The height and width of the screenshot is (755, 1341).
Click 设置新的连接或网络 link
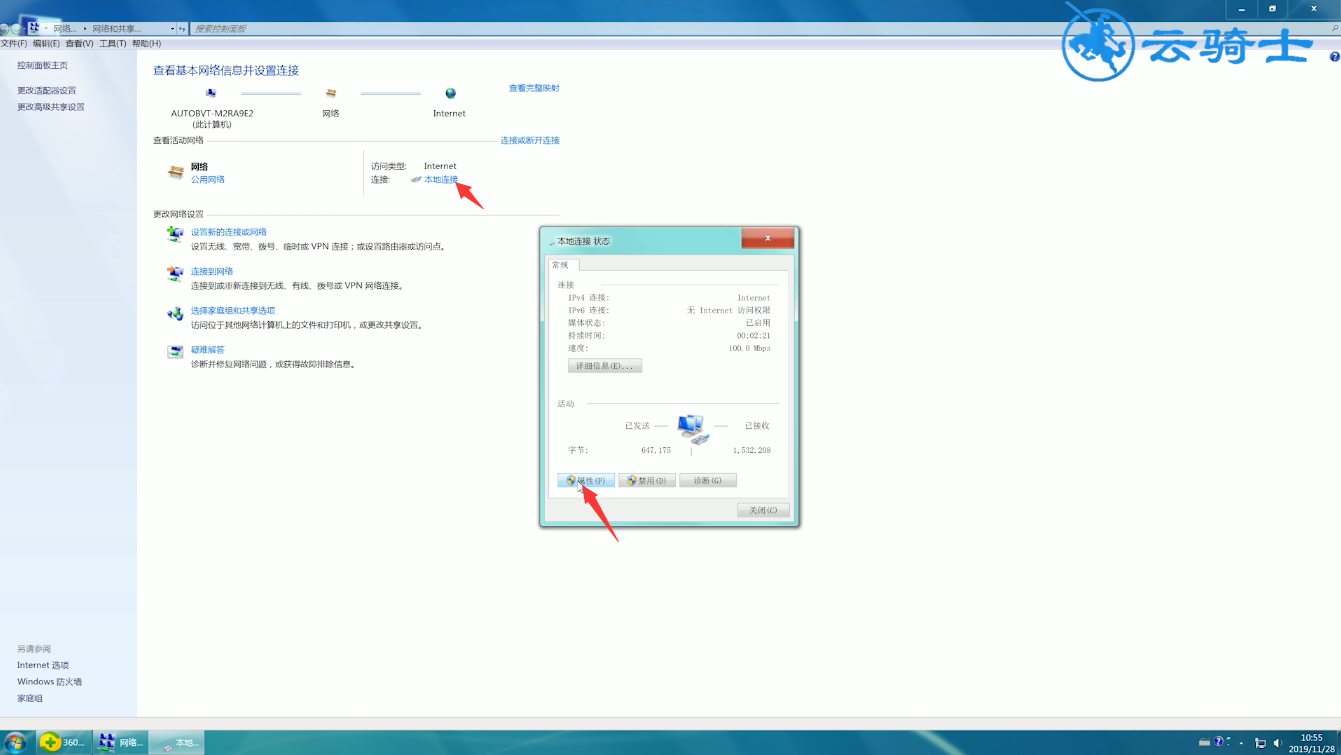tap(229, 232)
